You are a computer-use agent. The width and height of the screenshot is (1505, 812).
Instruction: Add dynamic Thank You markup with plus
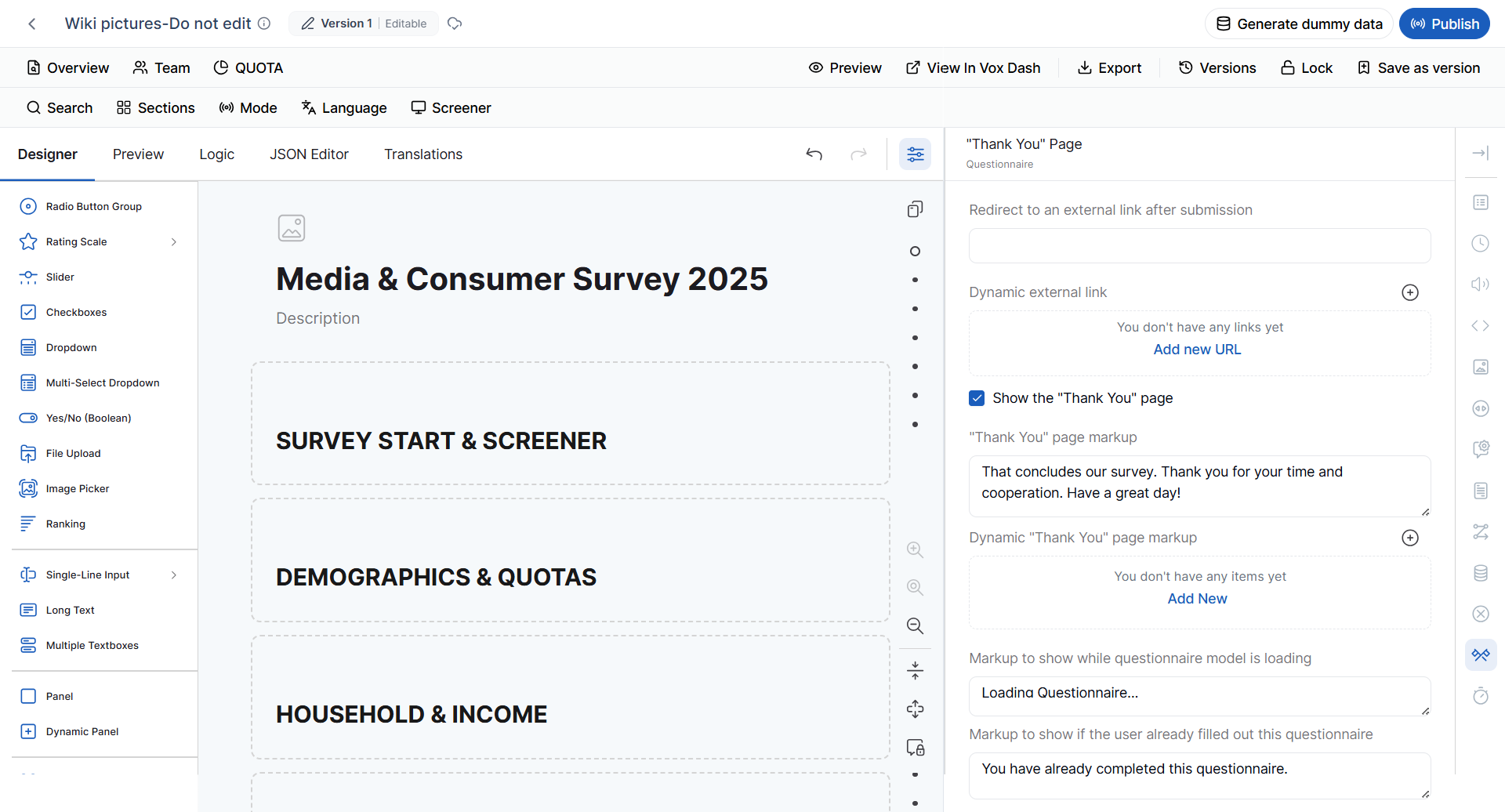[x=1410, y=538]
